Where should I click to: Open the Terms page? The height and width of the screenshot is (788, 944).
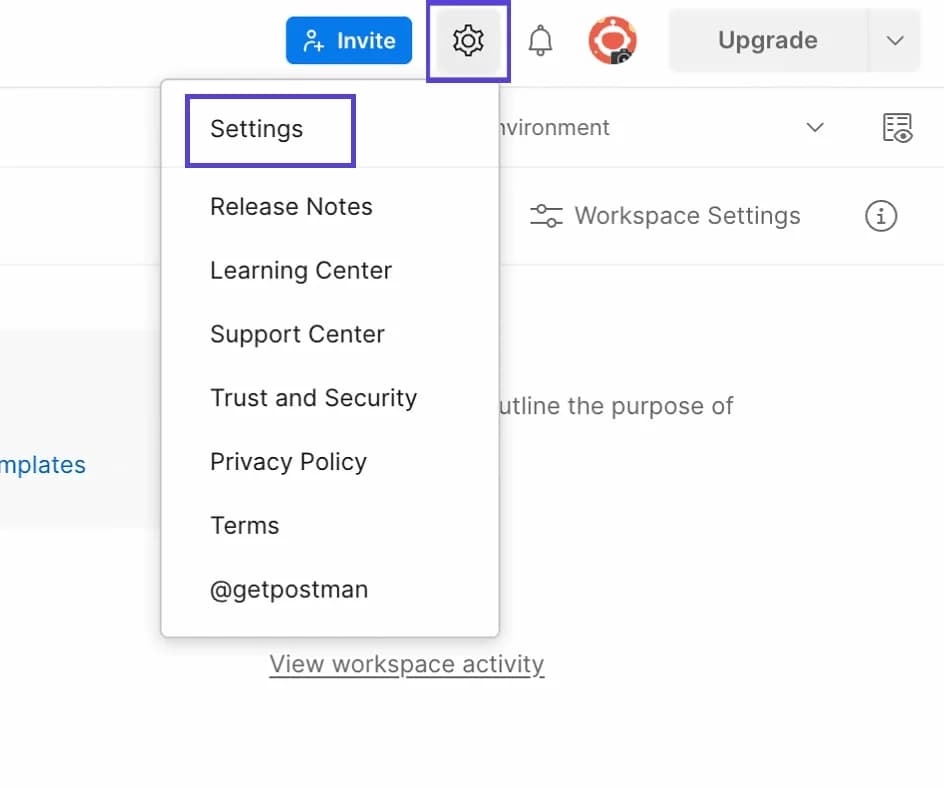[245, 525]
